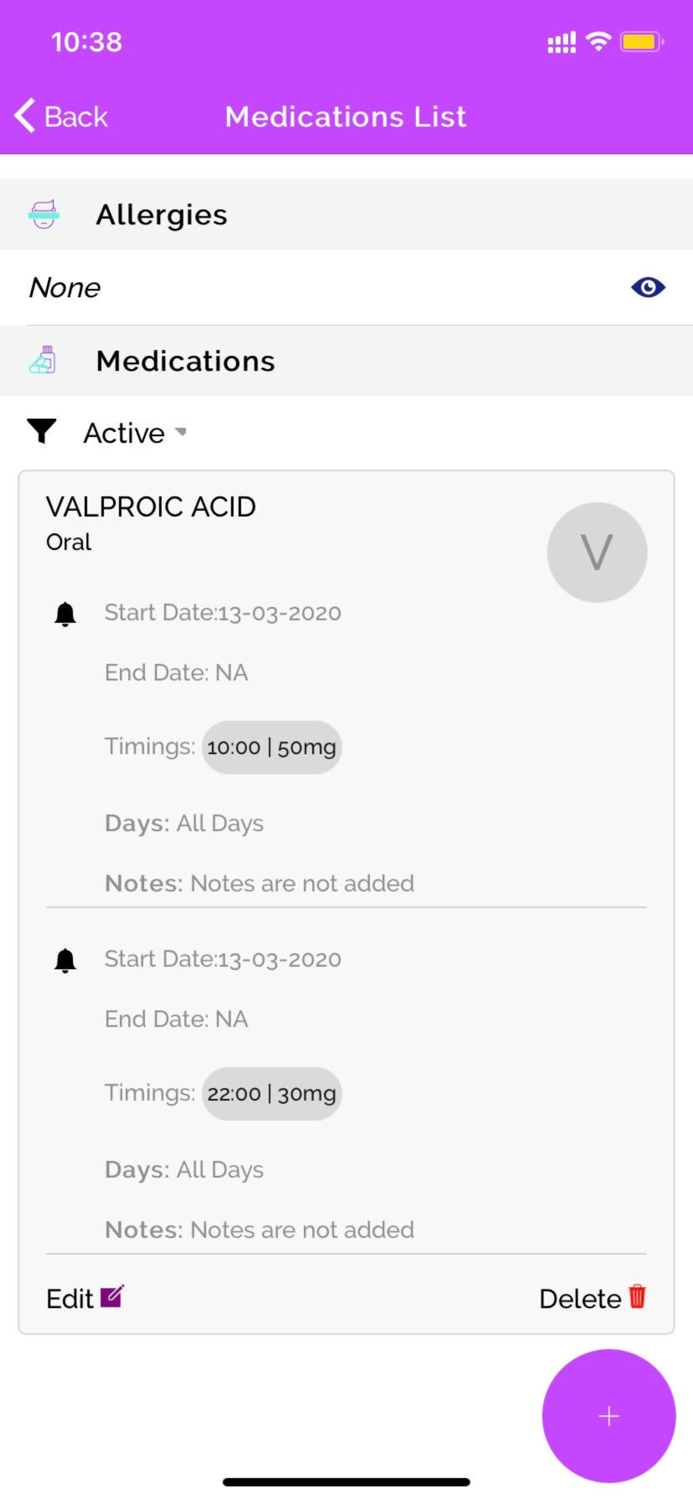Click the bell icon beside second schedule
The height and width of the screenshot is (1500, 693).
[67, 959]
